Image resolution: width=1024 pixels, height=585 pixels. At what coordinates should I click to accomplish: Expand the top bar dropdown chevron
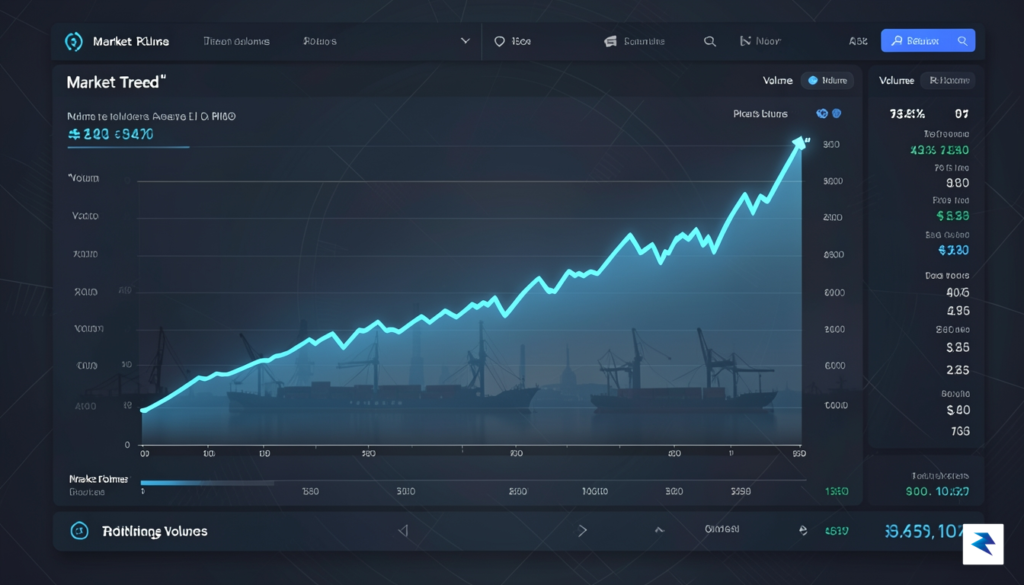click(x=465, y=40)
